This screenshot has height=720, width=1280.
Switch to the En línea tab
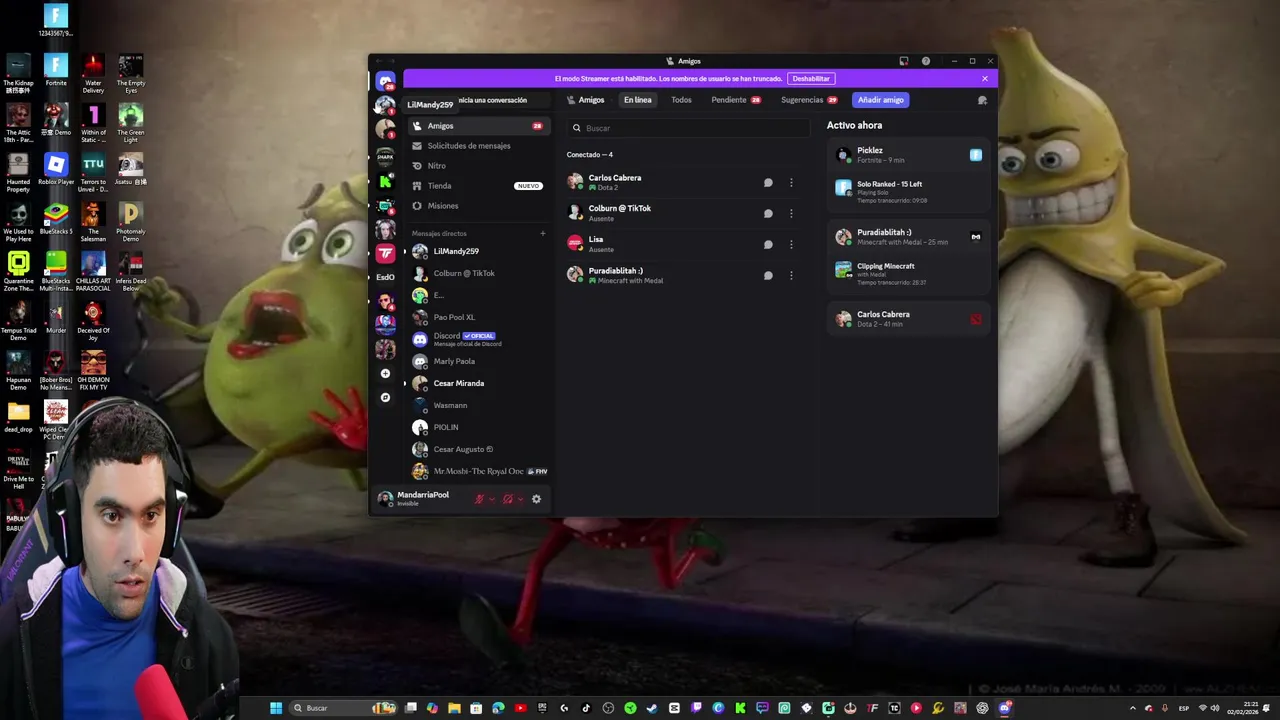[637, 100]
